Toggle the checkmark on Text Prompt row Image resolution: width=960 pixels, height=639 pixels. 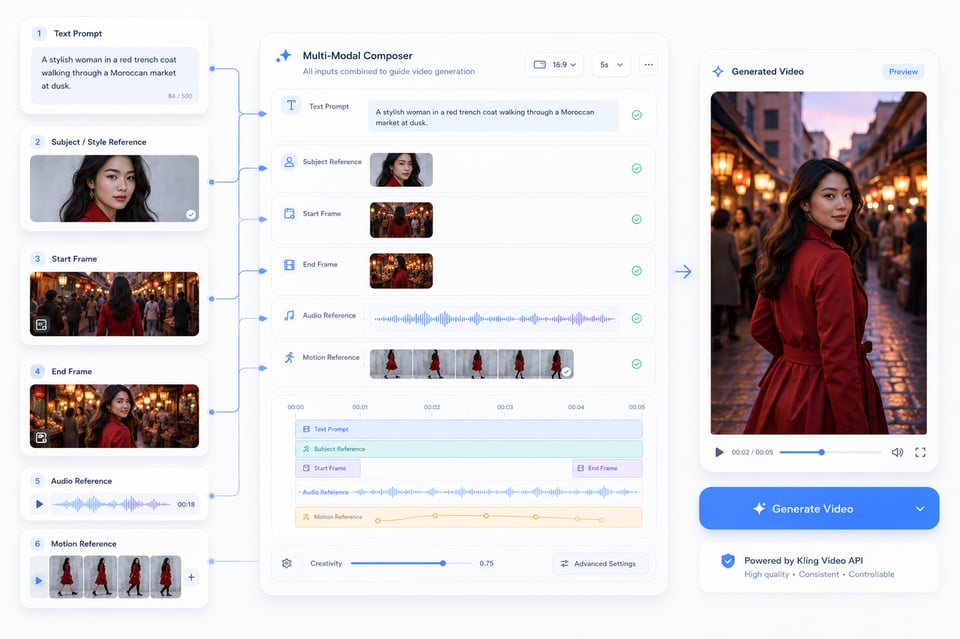click(x=637, y=115)
